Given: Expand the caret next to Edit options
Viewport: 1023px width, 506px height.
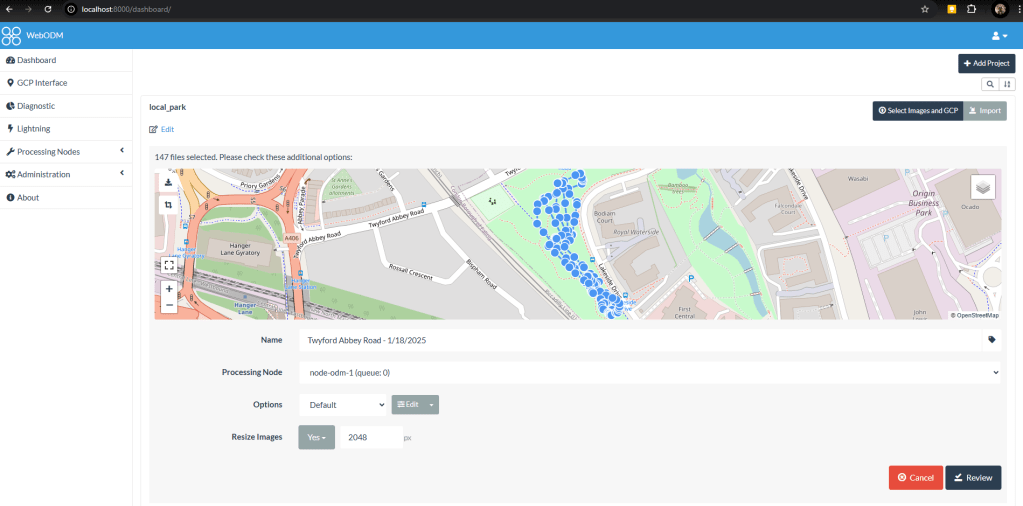Looking at the screenshot, I should (431, 405).
